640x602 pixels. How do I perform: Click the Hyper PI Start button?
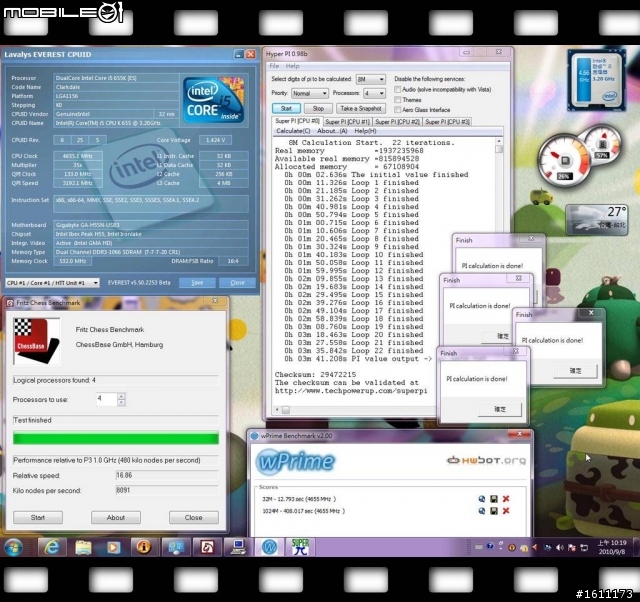[x=286, y=109]
